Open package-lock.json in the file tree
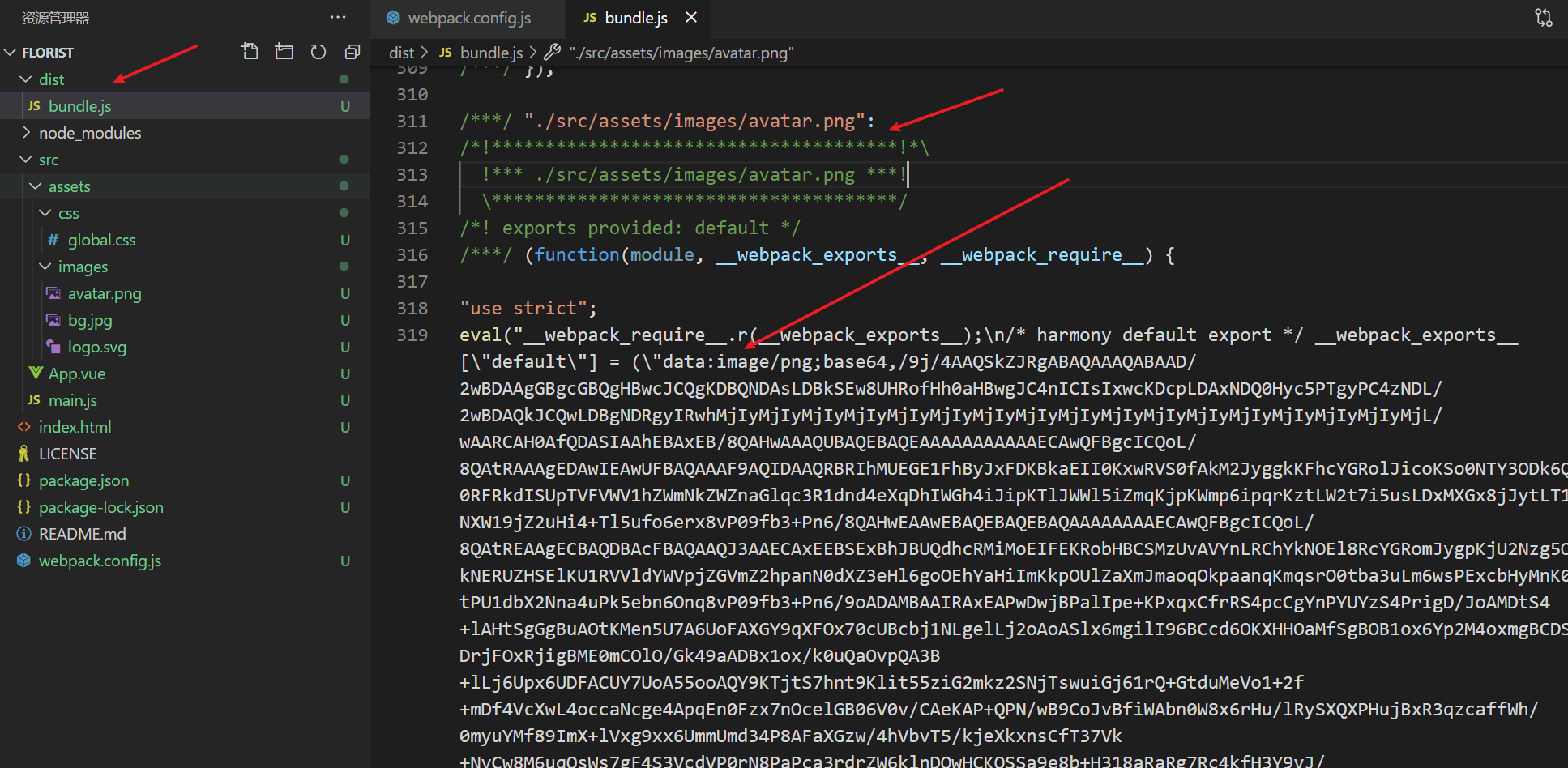This screenshot has height=768, width=1568. coord(185,507)
